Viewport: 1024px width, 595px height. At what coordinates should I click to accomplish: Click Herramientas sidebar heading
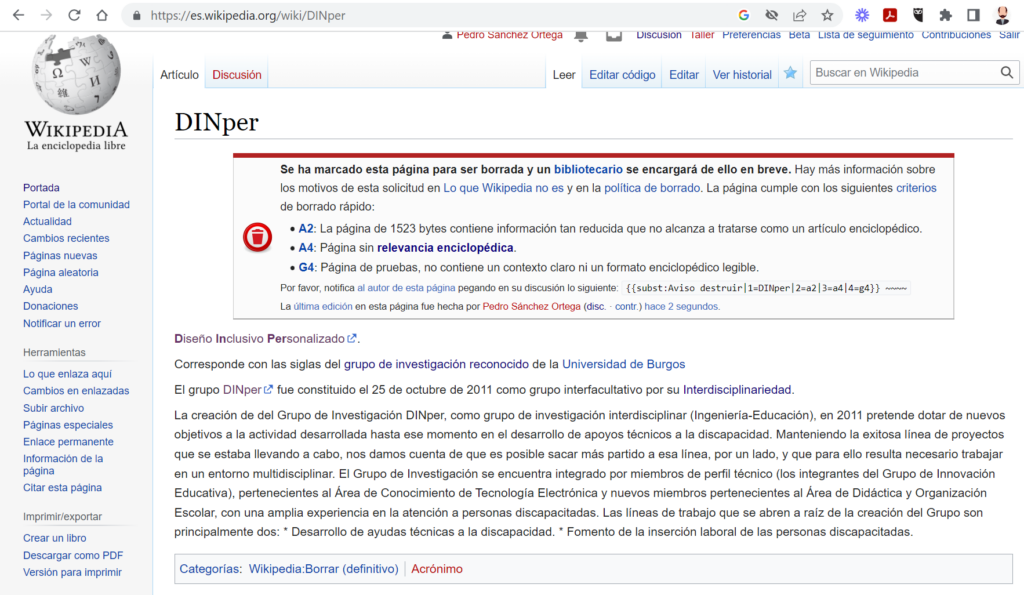tap(54, 352)
